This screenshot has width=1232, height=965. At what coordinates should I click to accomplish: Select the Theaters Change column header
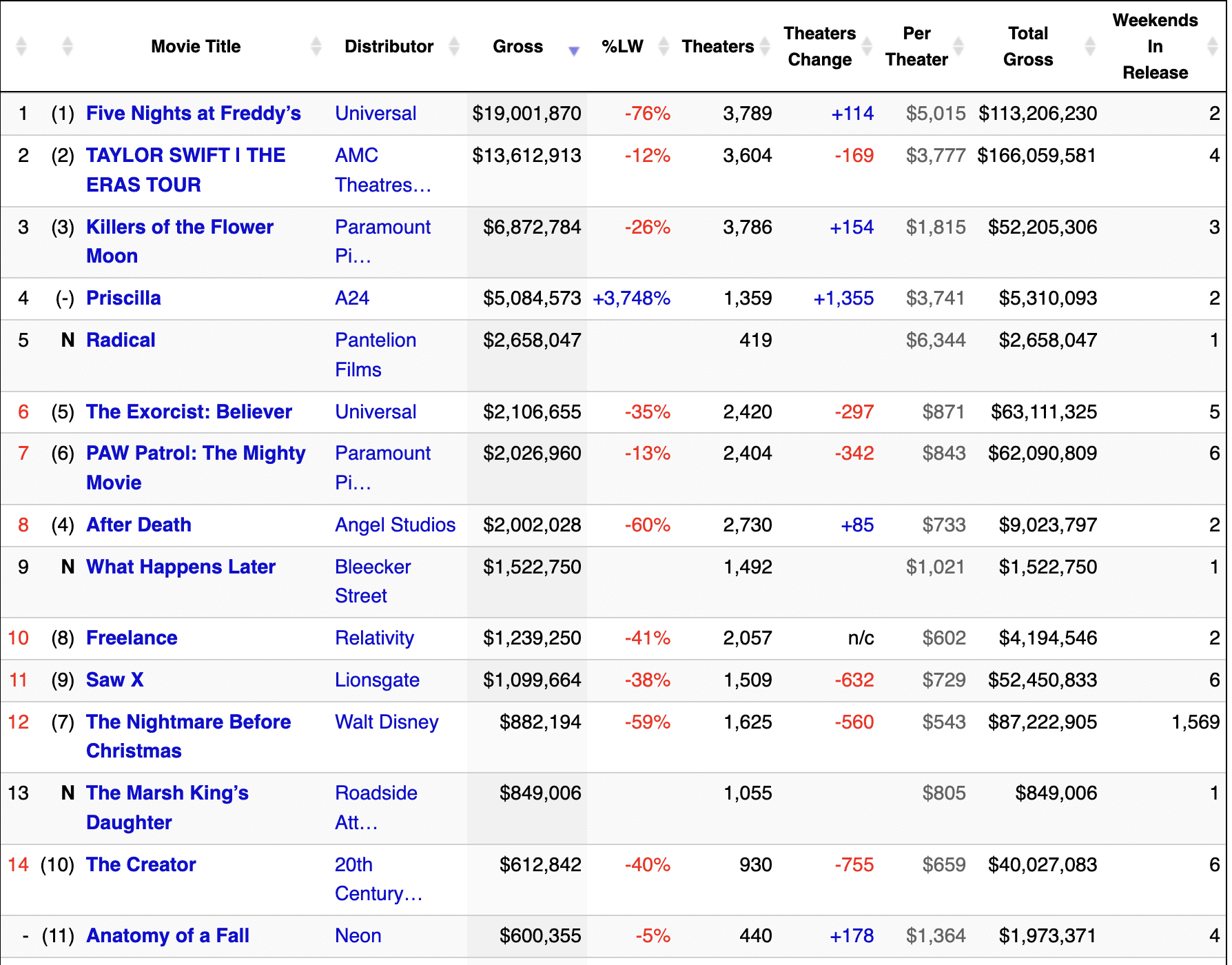pyautogui.click(x=819, y=46)
